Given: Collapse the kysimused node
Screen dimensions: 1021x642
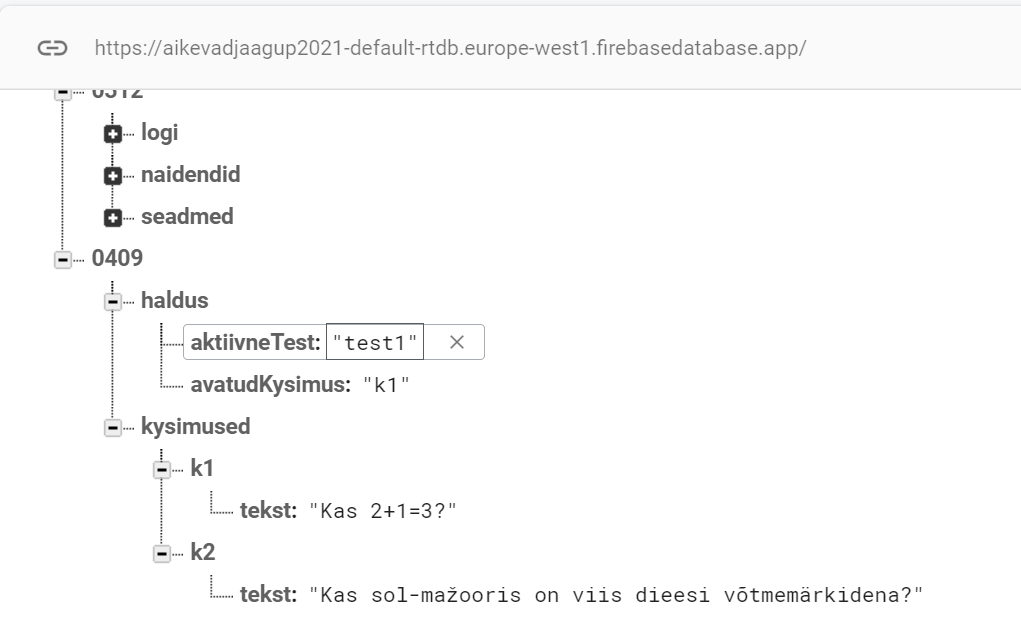Looking at the screenshot, I should pos(113,428).
